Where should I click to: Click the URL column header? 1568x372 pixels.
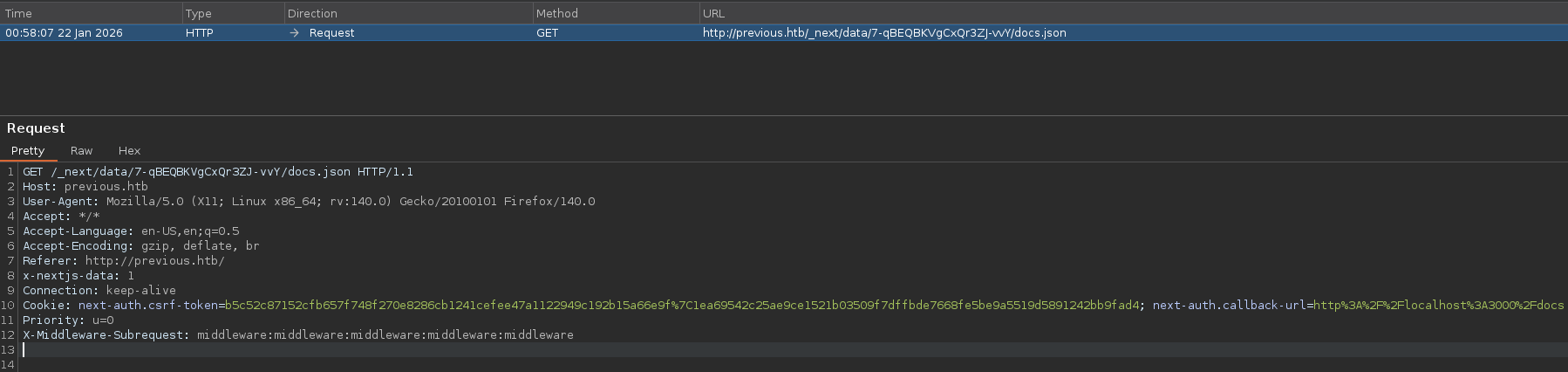point(713,13)
